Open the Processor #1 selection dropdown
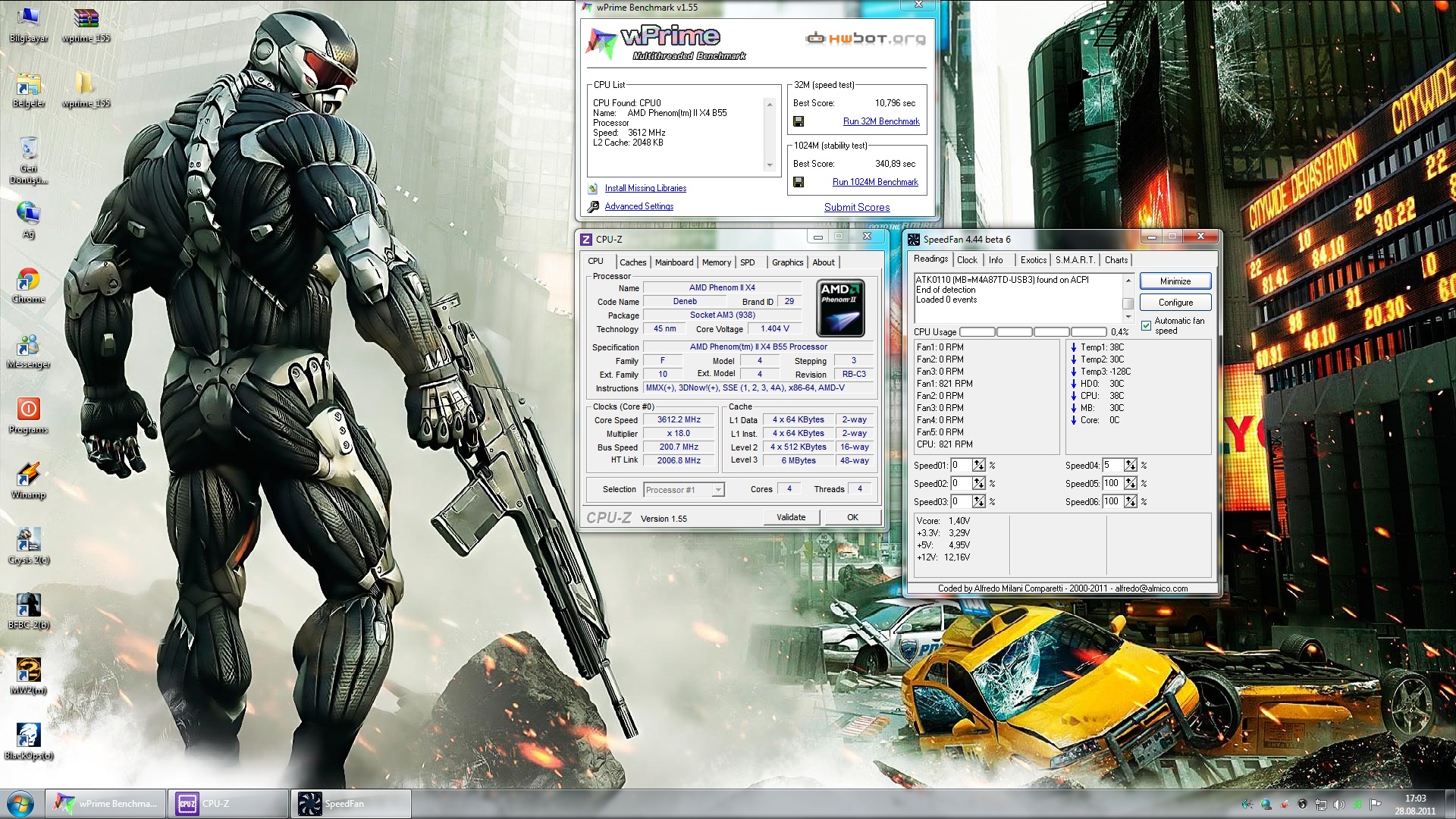This screenshot has height=819, width=1456. point(717,490)
